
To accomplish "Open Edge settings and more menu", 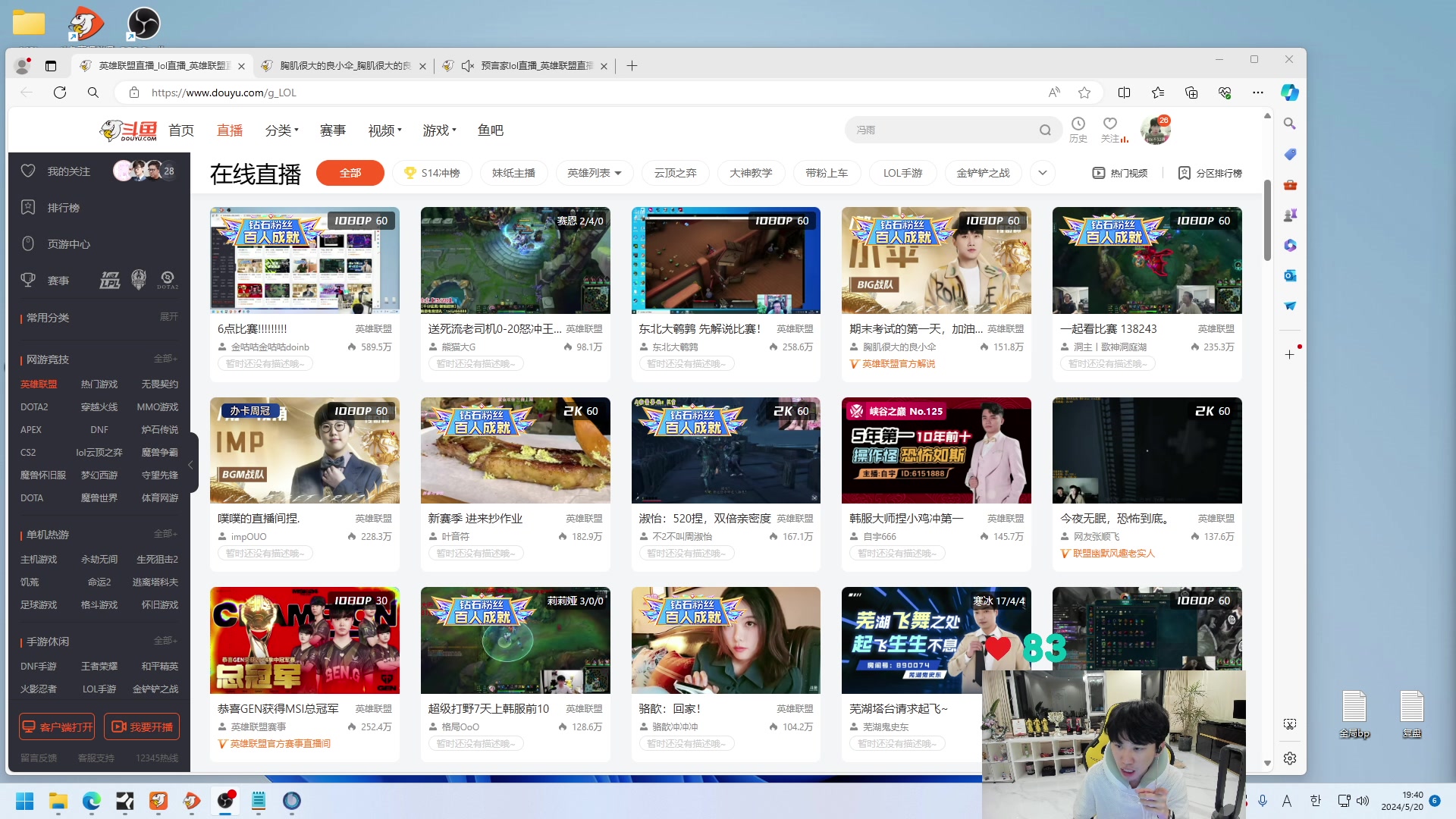I will 1257,93.
